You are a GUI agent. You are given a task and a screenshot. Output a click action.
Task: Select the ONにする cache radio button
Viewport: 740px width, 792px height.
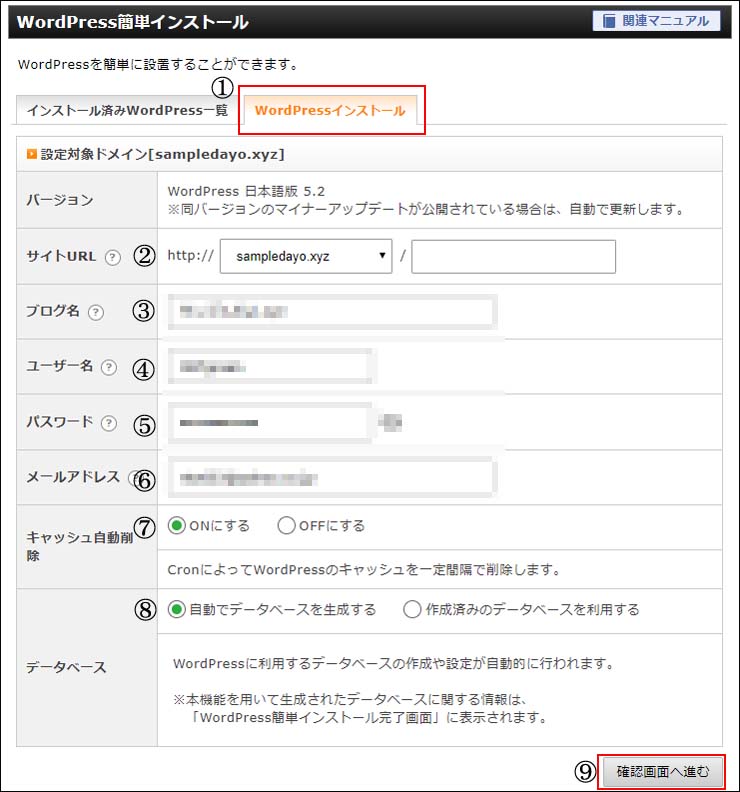pos(177,526)
